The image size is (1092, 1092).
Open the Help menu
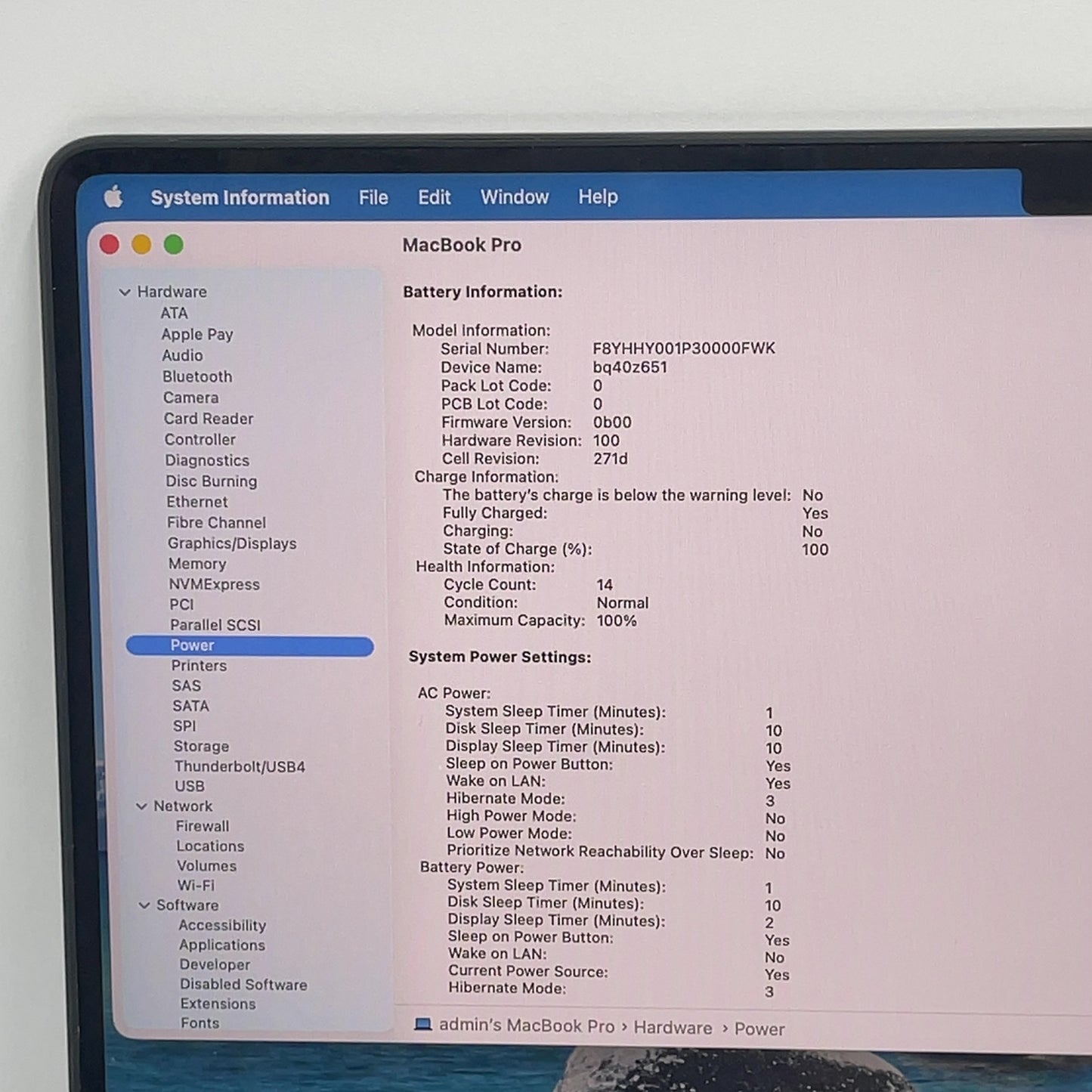point(598,196)
